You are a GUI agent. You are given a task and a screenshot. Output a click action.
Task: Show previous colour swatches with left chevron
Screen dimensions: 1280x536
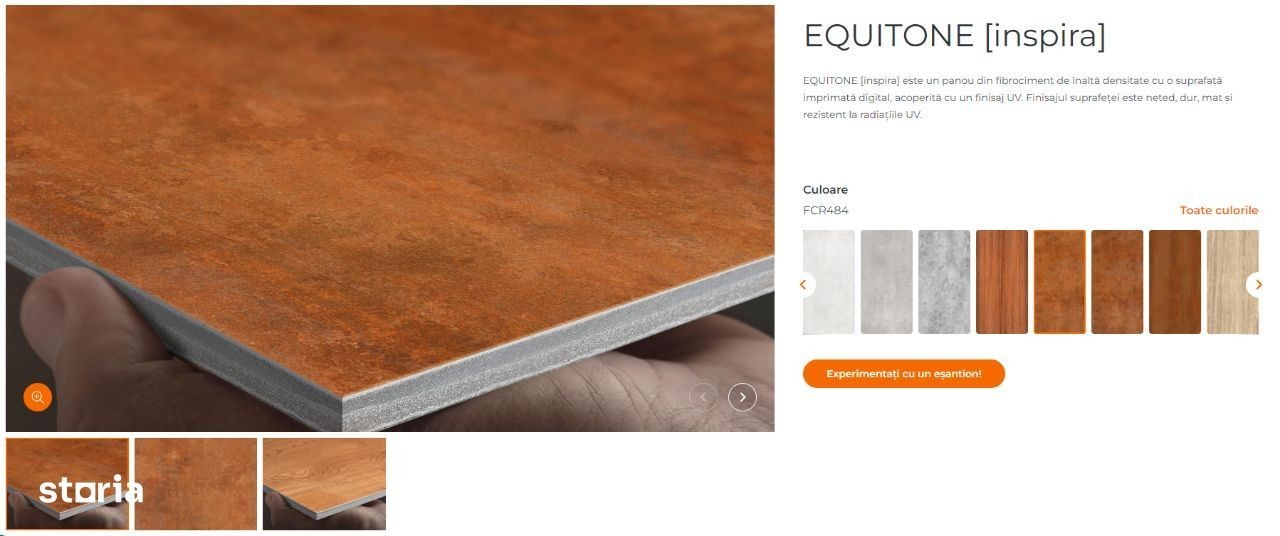pyautogui.click(x=804, y=285)
